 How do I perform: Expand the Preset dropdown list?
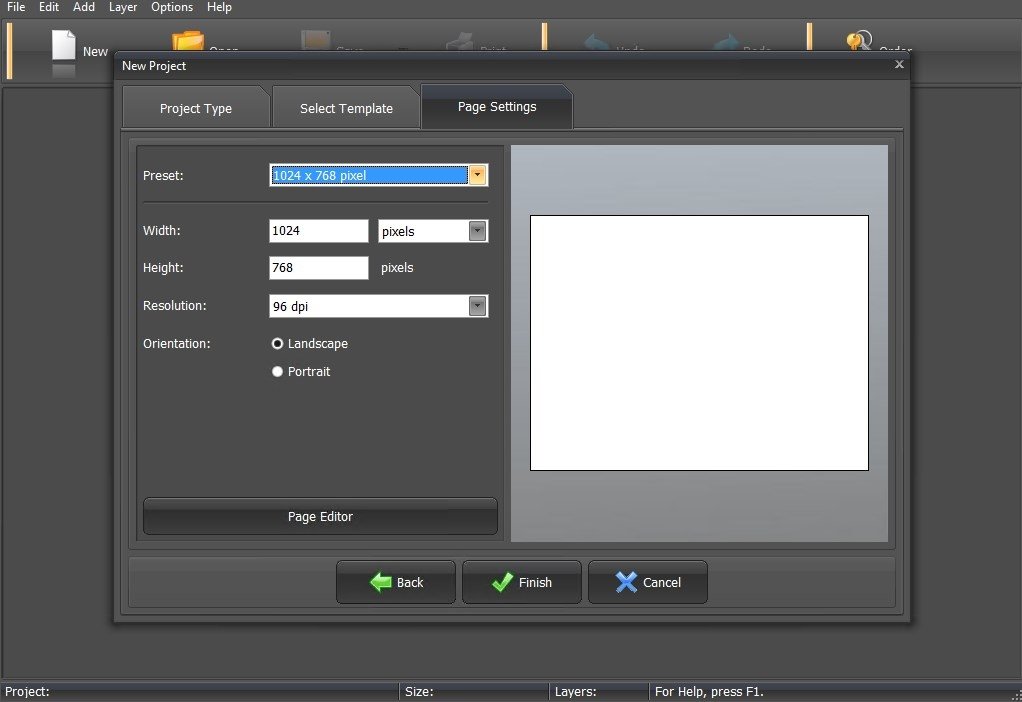pos(478,175)
